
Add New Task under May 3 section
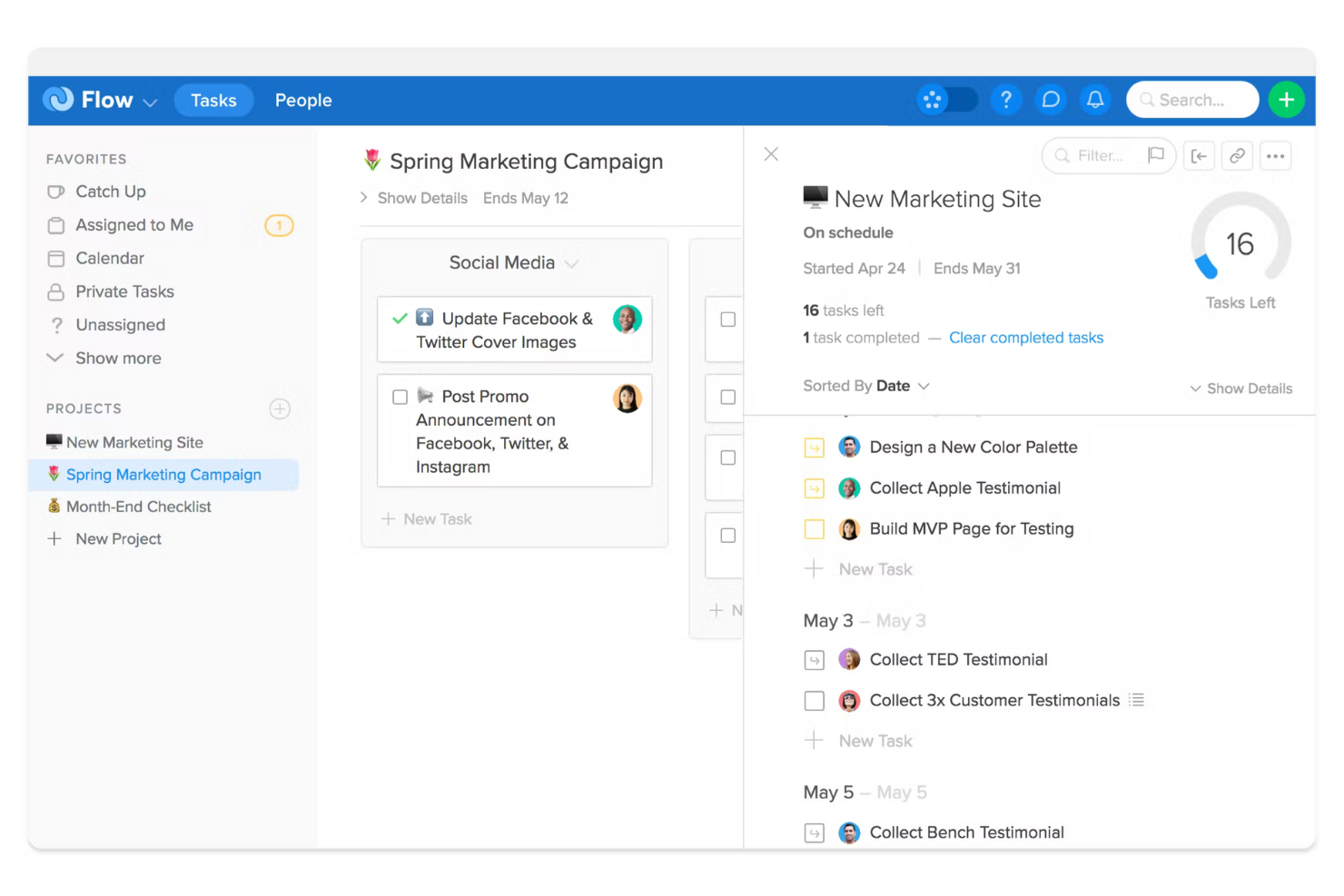pyautogui.click(x=859, y=741)
